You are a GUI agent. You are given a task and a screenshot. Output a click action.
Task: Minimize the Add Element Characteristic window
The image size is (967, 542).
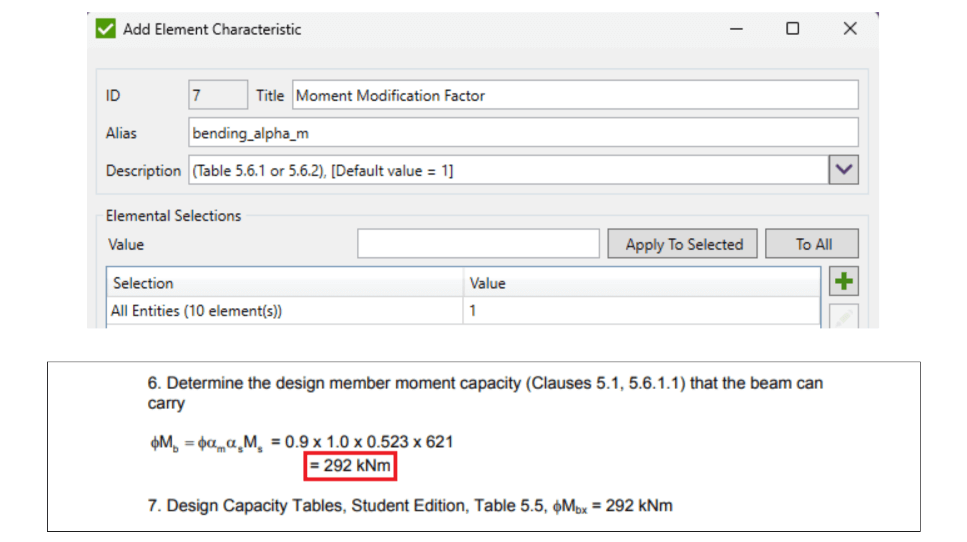[736, 29]
